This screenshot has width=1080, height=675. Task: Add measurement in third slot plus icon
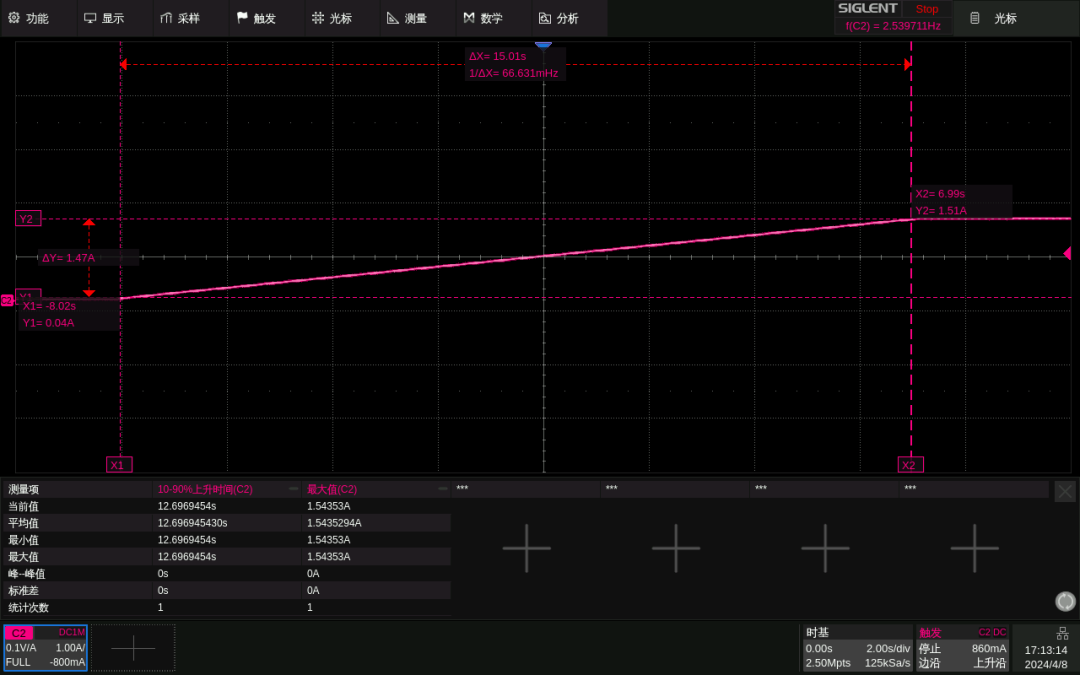pos(527,548)
